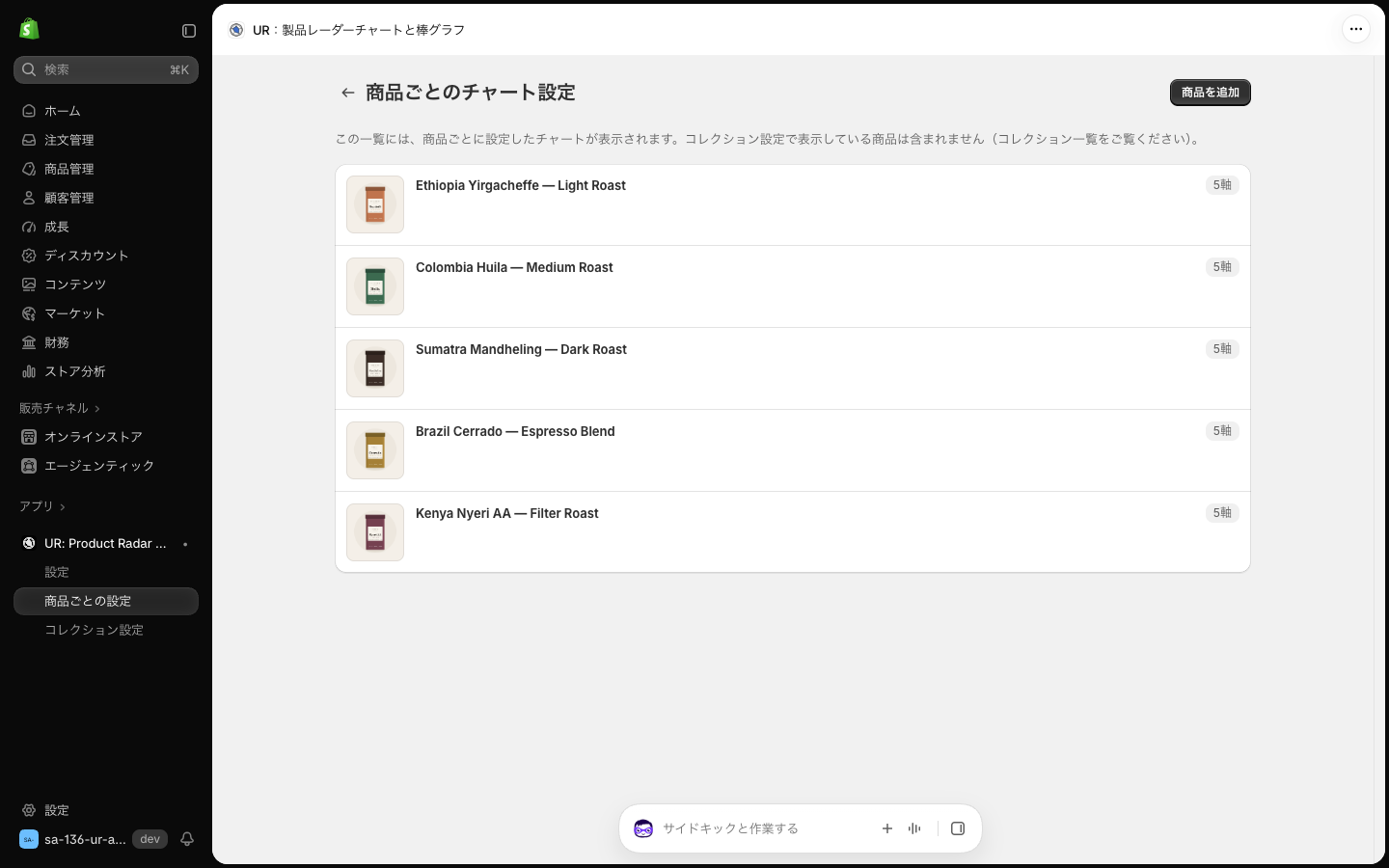Viewport: 1389px width, 868px height.
Task: Click the Colombia Huila product thumbnail
Action: 375,286
